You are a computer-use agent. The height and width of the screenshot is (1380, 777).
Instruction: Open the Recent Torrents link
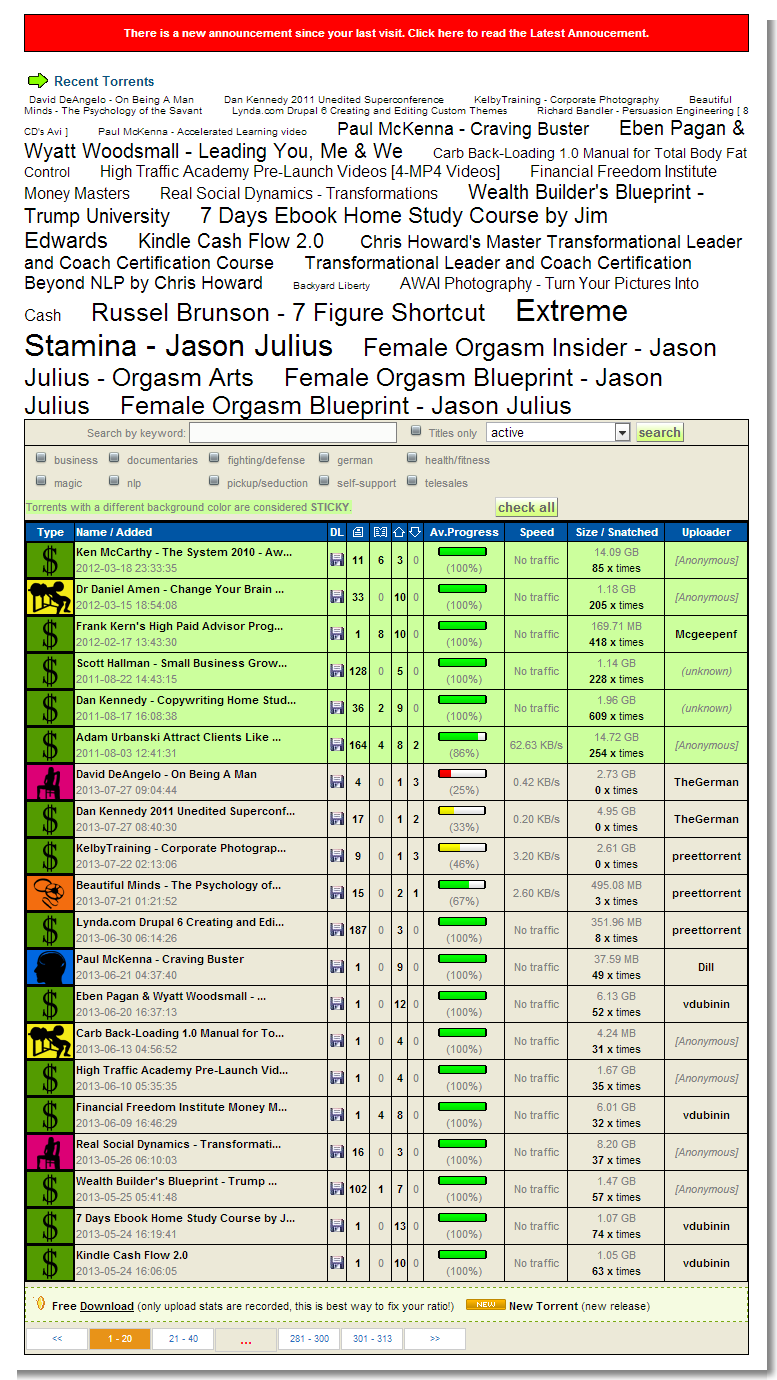pos(104,81)
